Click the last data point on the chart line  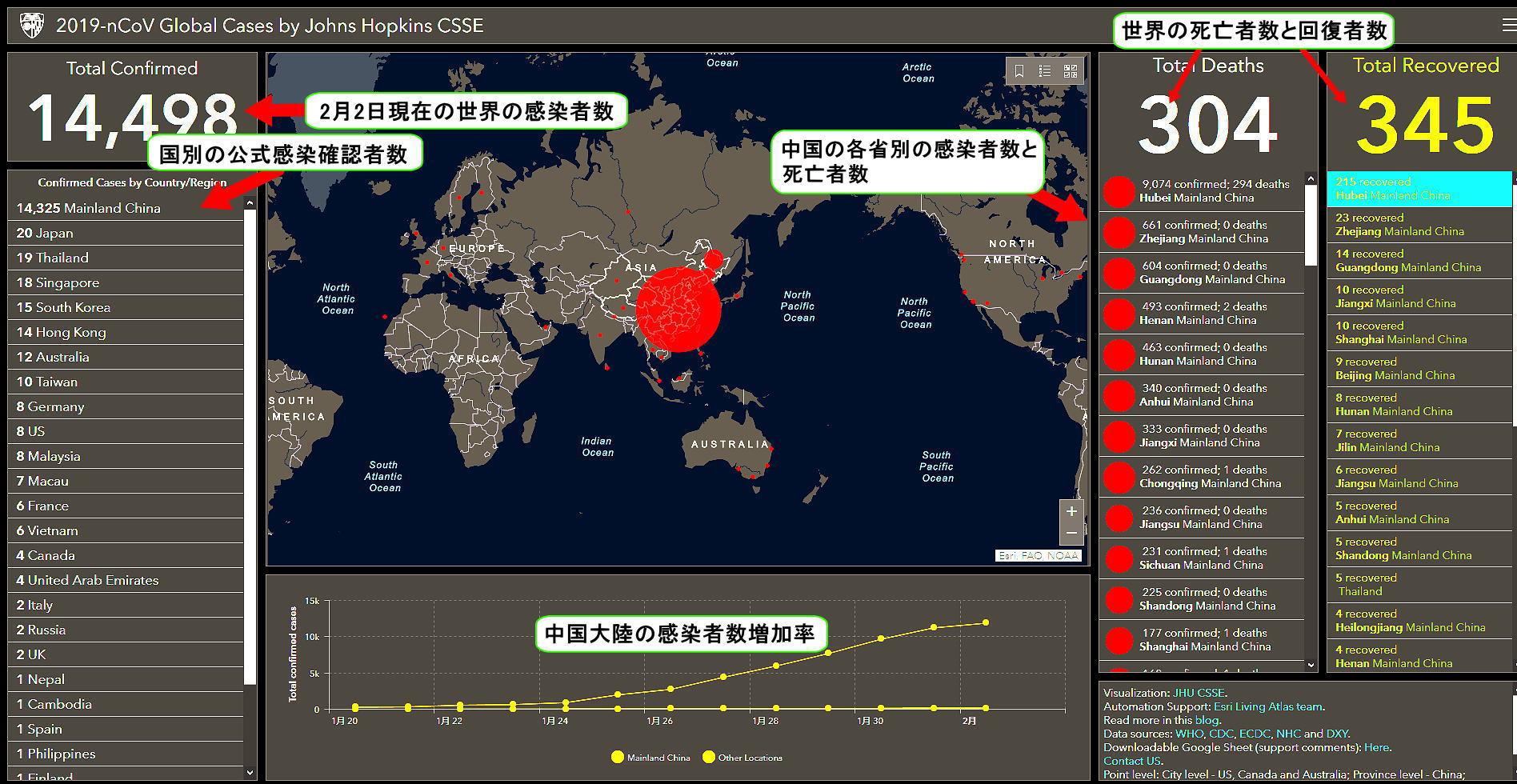click(986, 622)
